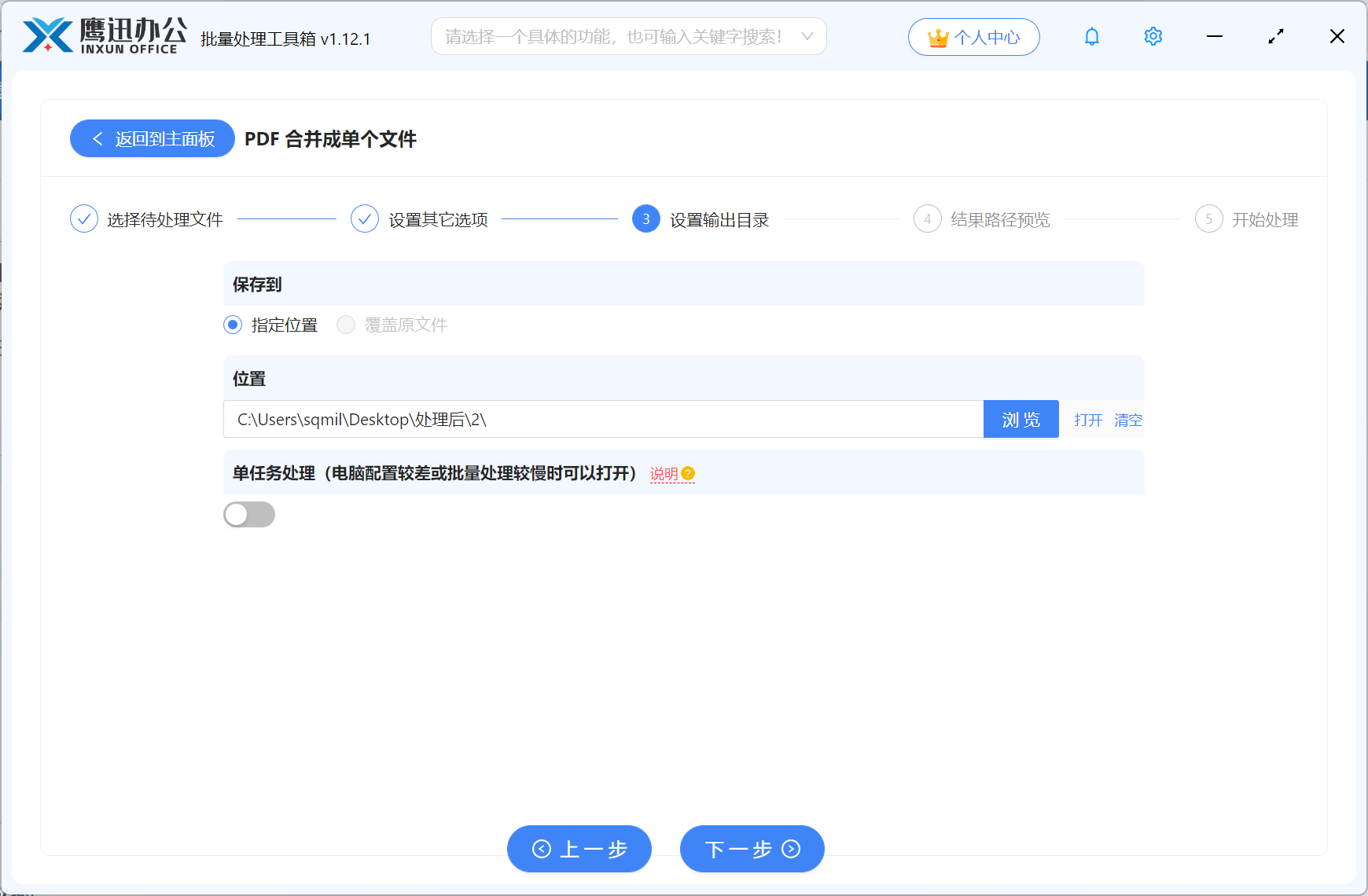Go back with 返回到主面板 button

(x=153, y=139)
